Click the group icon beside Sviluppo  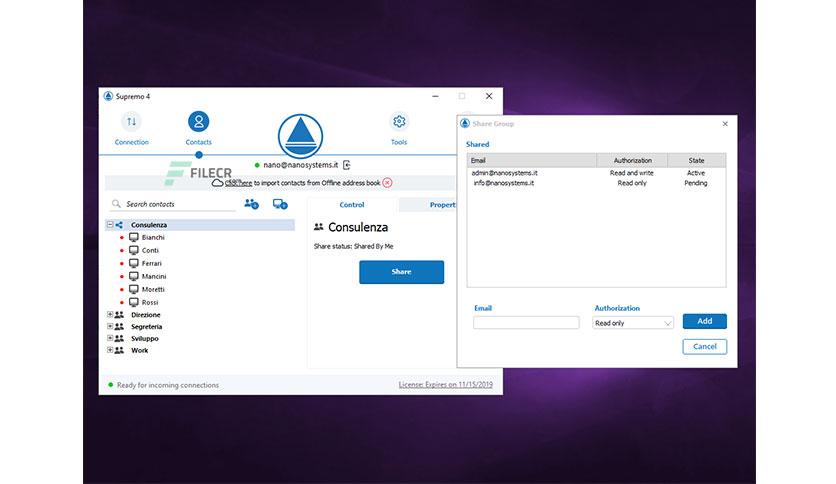[119, 338]
